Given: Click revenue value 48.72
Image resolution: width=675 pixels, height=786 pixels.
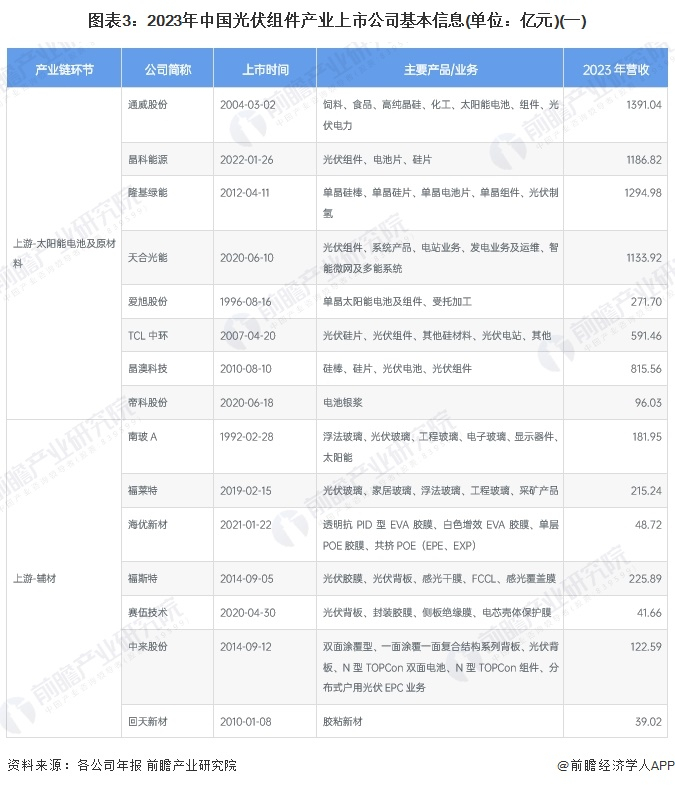Looking at the screenshot, I should tap(648, 524).
